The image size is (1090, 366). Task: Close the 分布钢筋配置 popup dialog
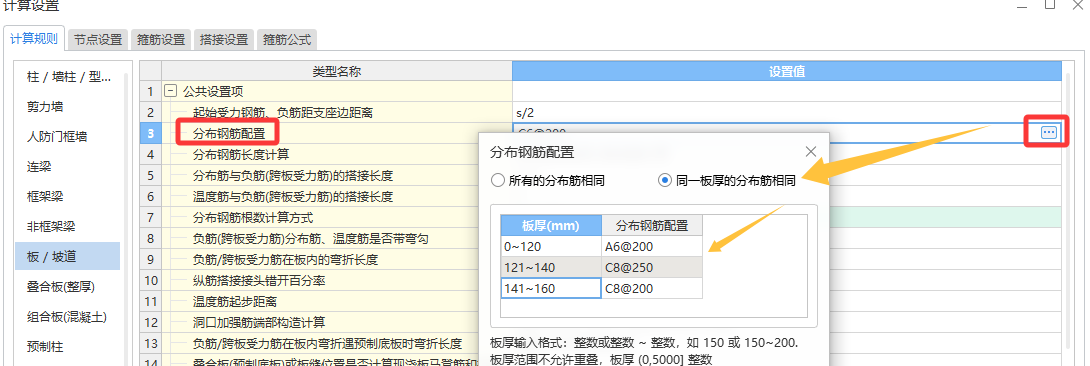click(810, 151)
